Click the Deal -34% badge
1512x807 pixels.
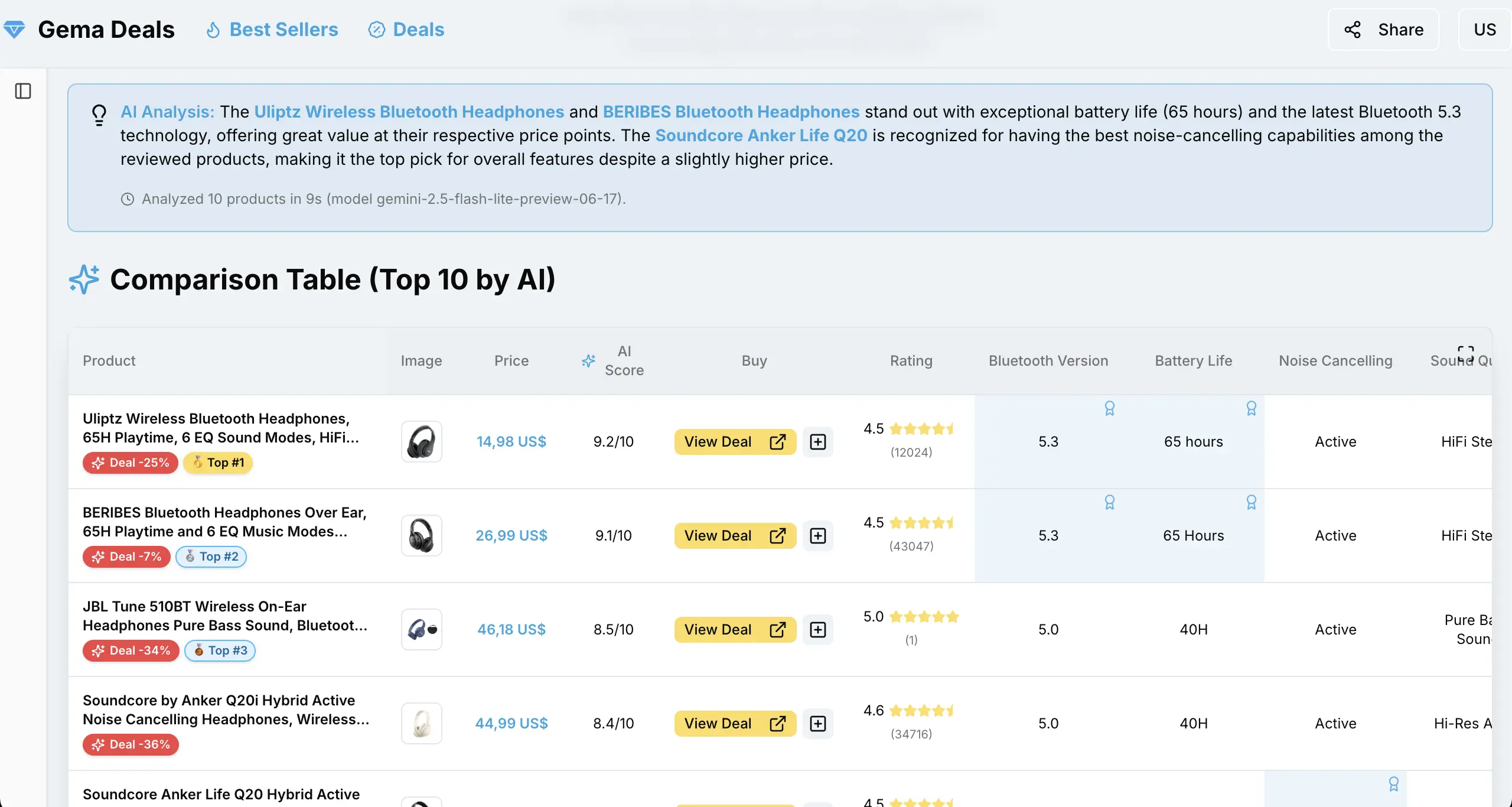pyautogui.click(x=131, y=650)
